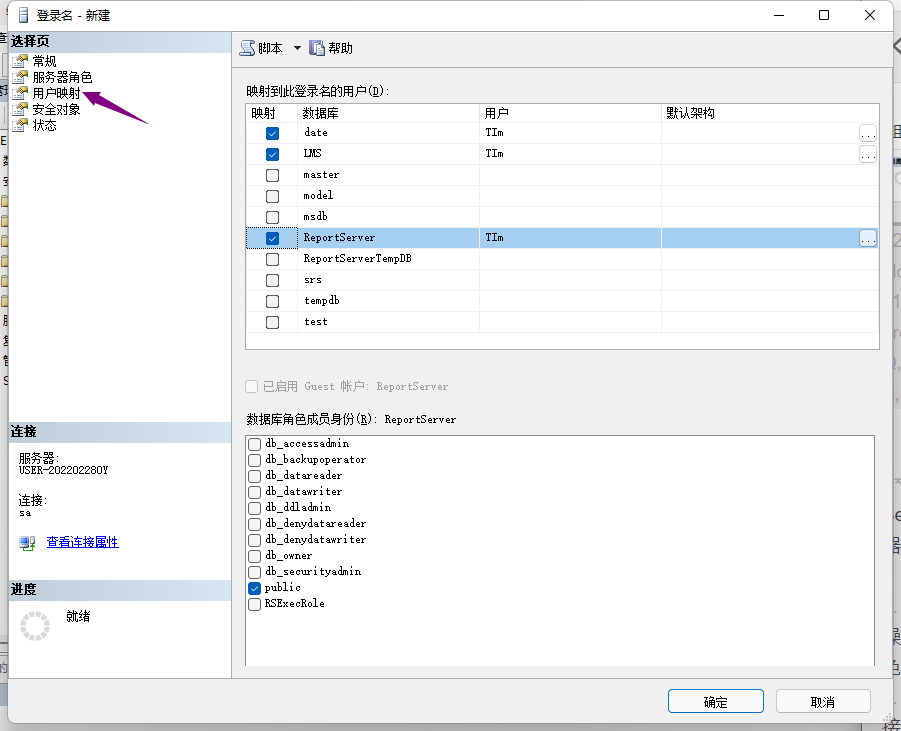Select the srs database name

coord(313,280)
